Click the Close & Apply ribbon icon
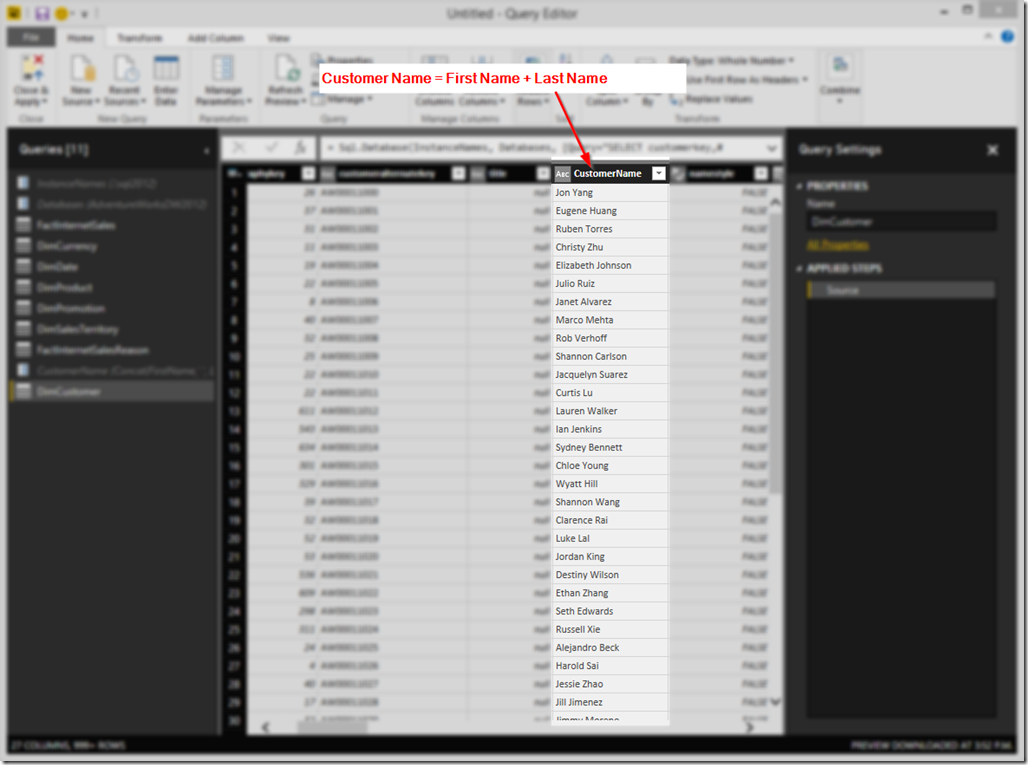The height and width of the screenshot is (765, 1028). pyautogui.click(x=31, y=69)
